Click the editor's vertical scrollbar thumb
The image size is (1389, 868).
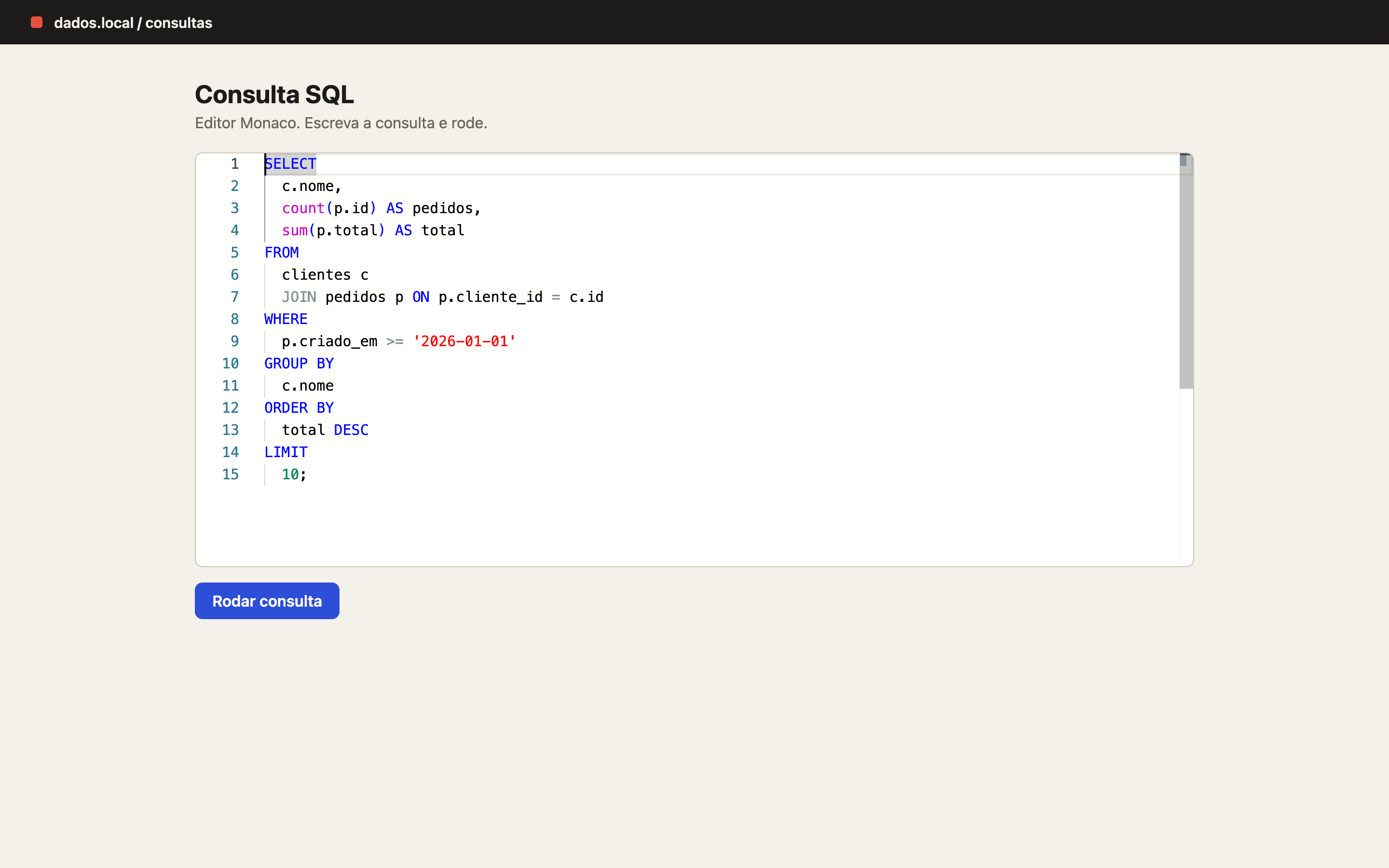point(1186,271)
